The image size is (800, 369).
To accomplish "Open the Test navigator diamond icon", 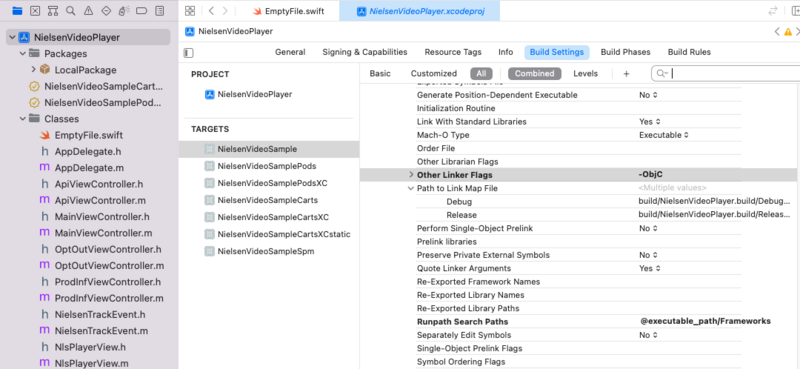I will pos(106,10).
